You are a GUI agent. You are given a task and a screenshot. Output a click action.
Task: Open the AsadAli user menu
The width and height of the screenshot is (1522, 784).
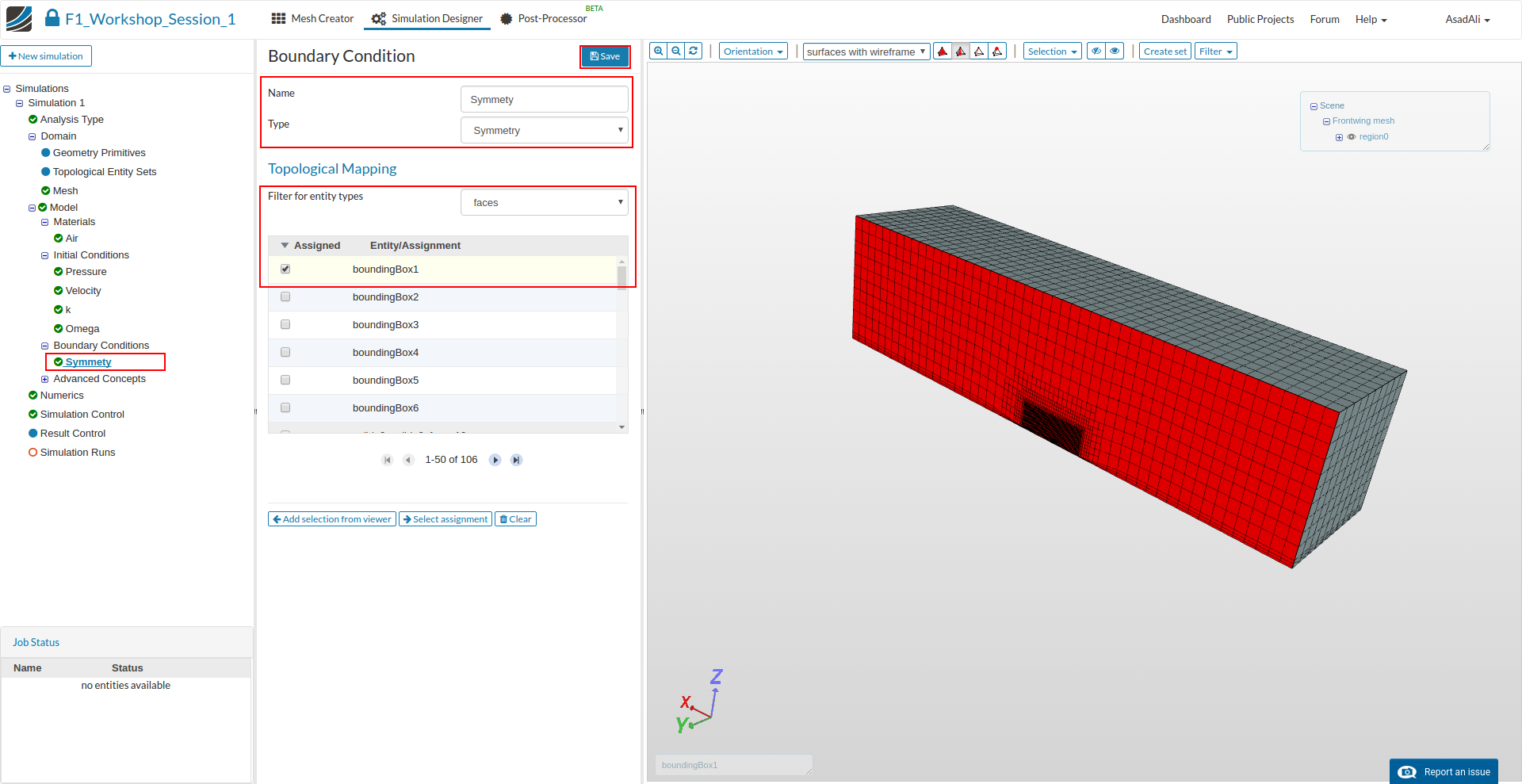[1467, 19]
